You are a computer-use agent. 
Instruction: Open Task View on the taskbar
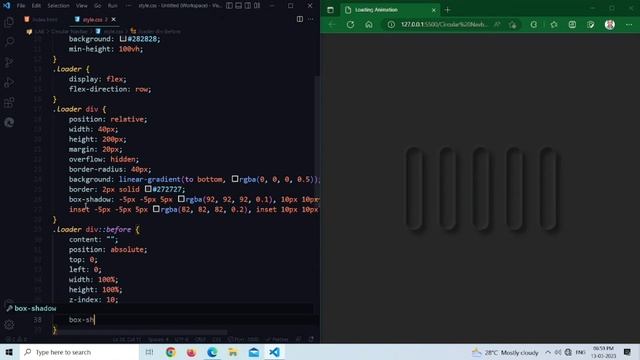(149, 352)
